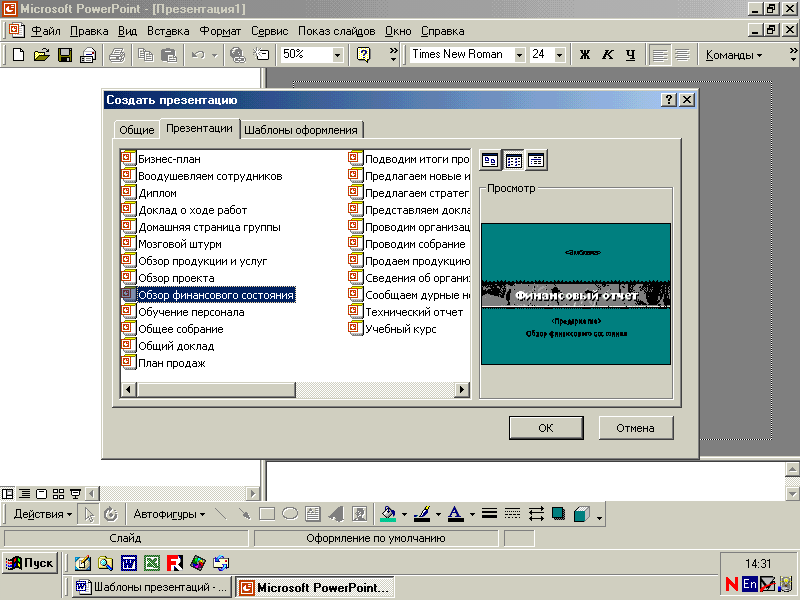Expand the fill color dropdown arrow
The image size is (800, 600).
point(404,514)
